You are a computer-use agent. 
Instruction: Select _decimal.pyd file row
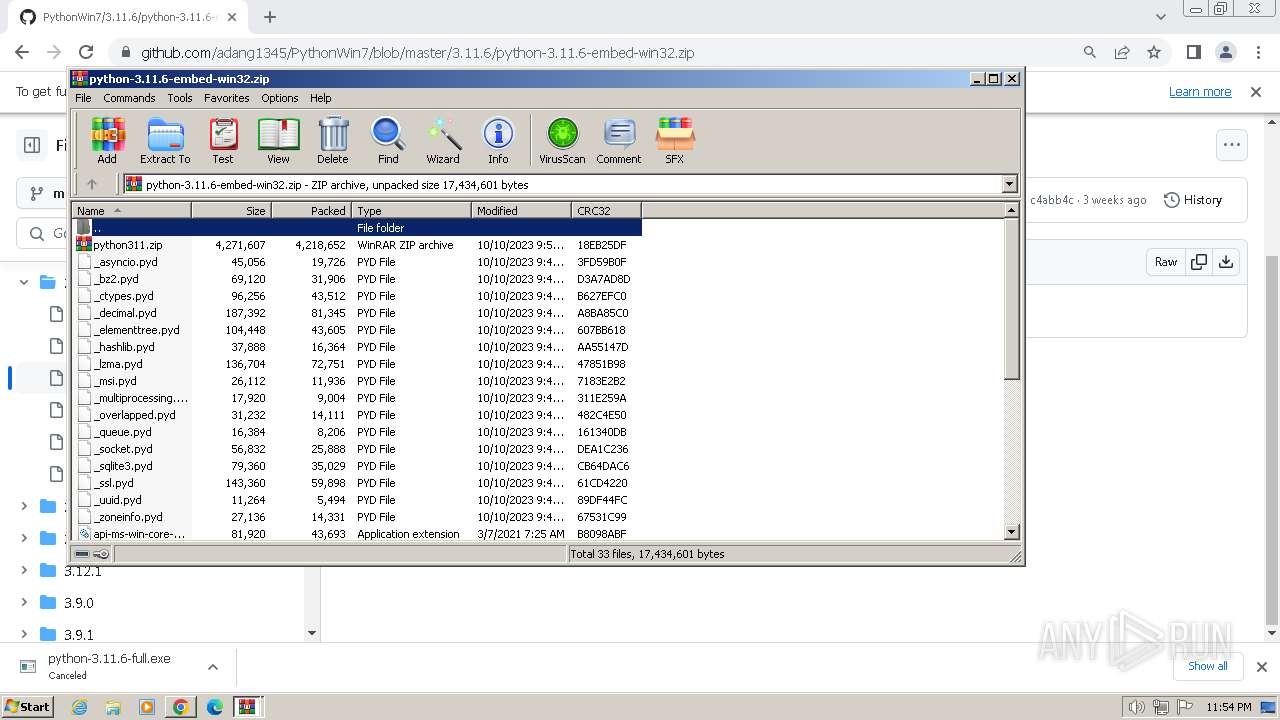click(x=357, y=313)
